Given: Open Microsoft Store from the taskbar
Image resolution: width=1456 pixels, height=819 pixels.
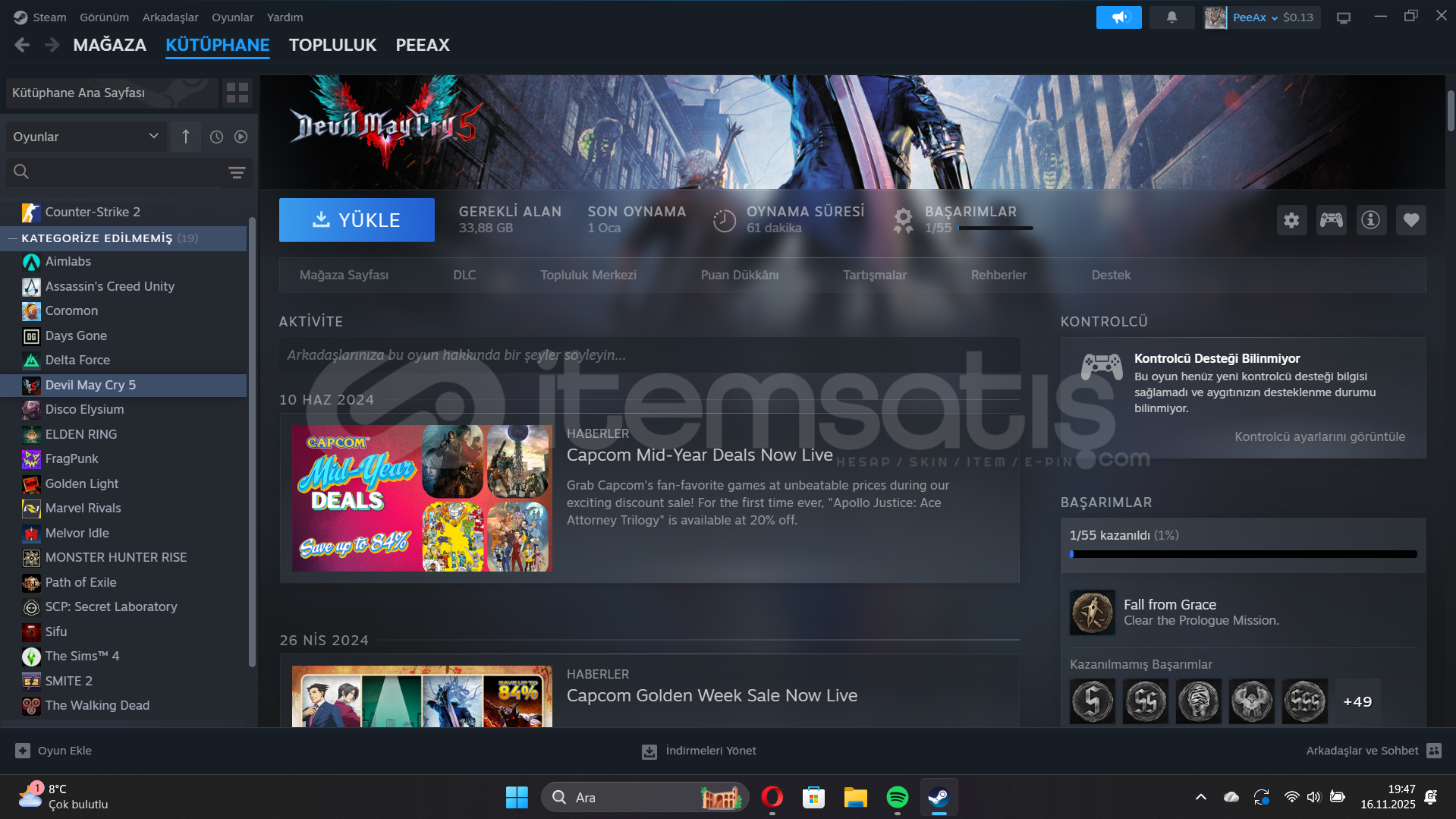Looking at the screenshot, I should coord(813,797).
